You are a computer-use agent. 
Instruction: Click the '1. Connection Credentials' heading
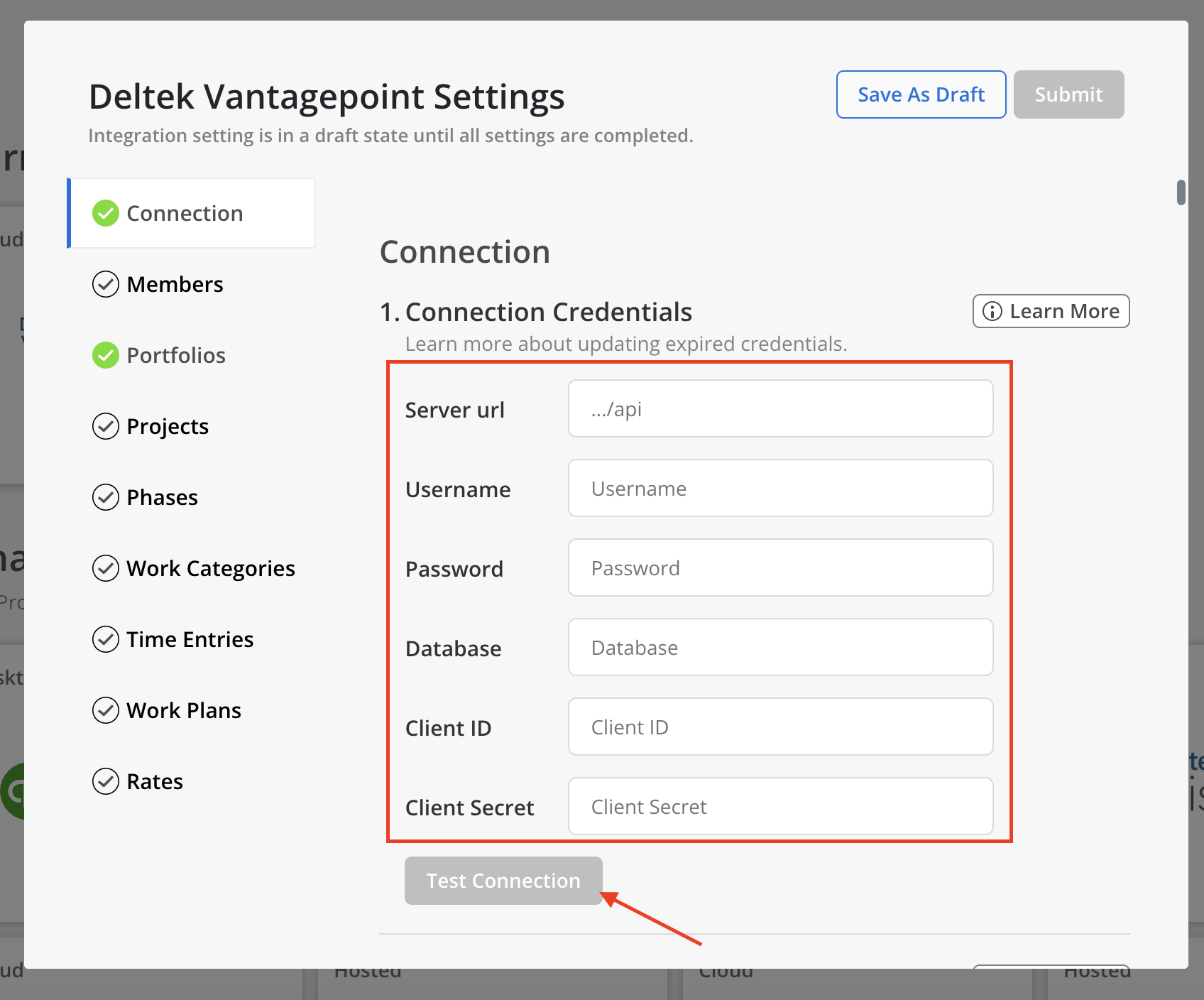coord(536,312)
